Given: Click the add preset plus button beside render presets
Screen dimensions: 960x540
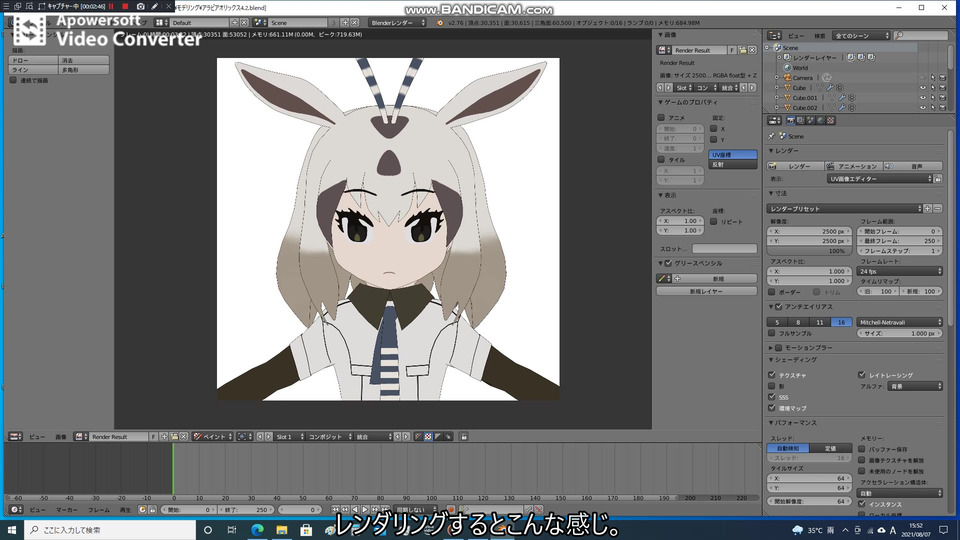Looking at the screenshot, I should point(928,209).
